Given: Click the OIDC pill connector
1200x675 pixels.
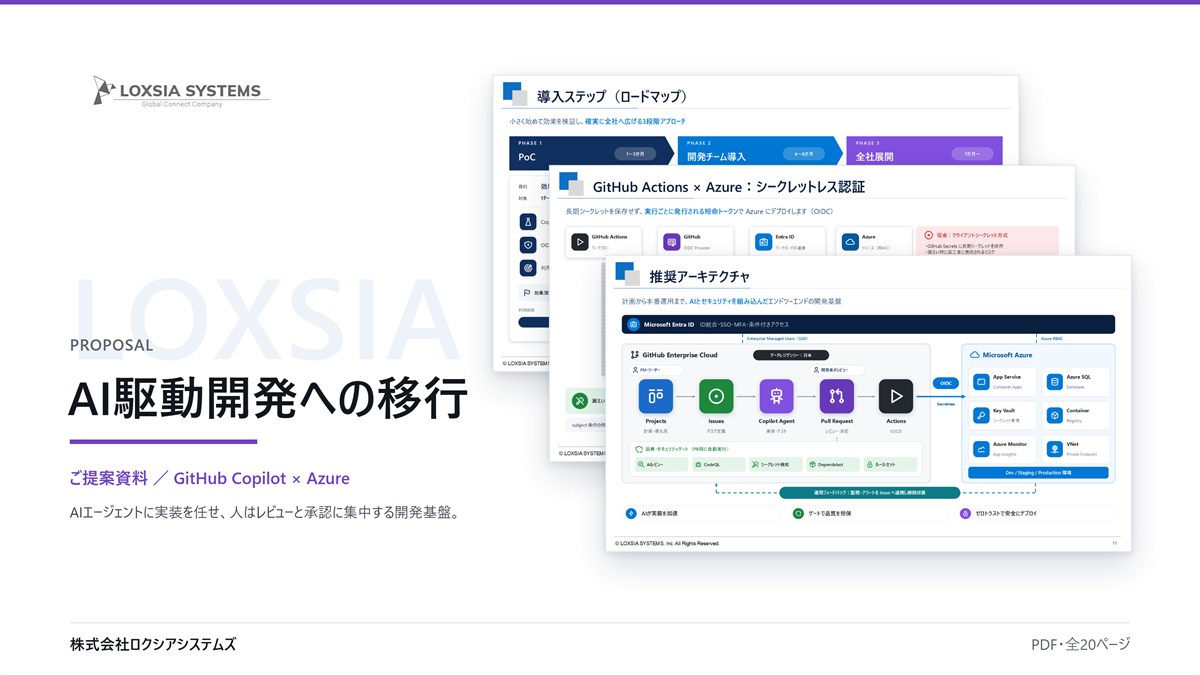Looking at the screenshot, I should click(x=946, y=382).
